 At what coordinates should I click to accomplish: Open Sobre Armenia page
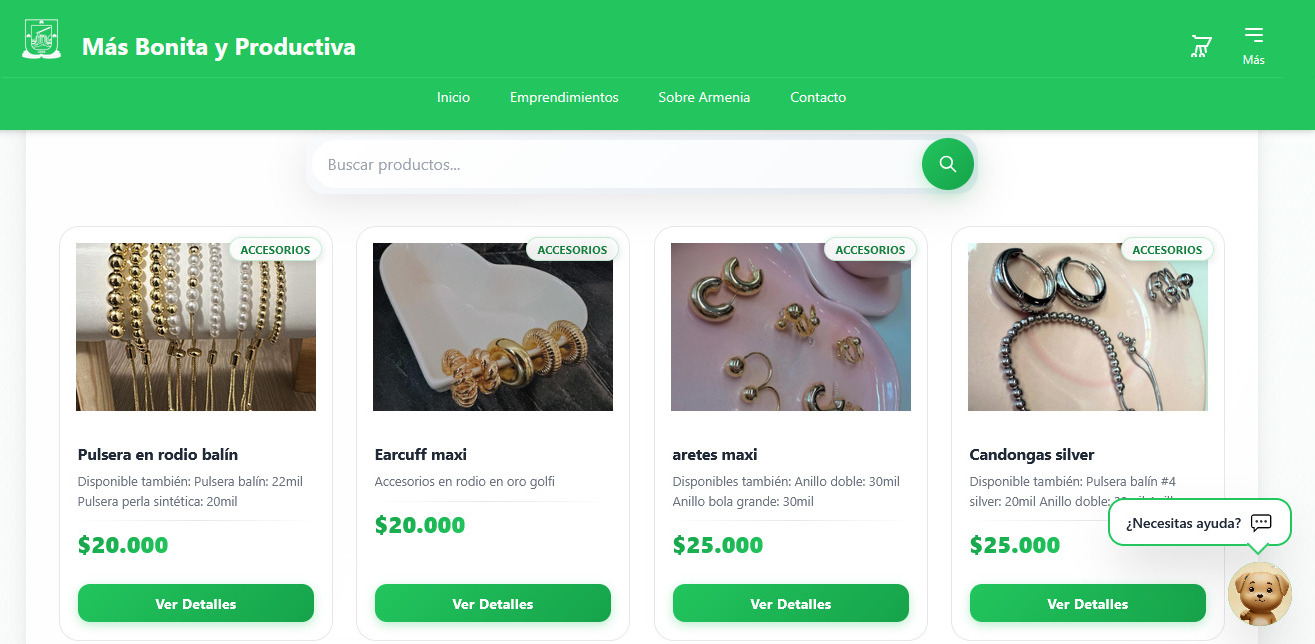(704, 97)
